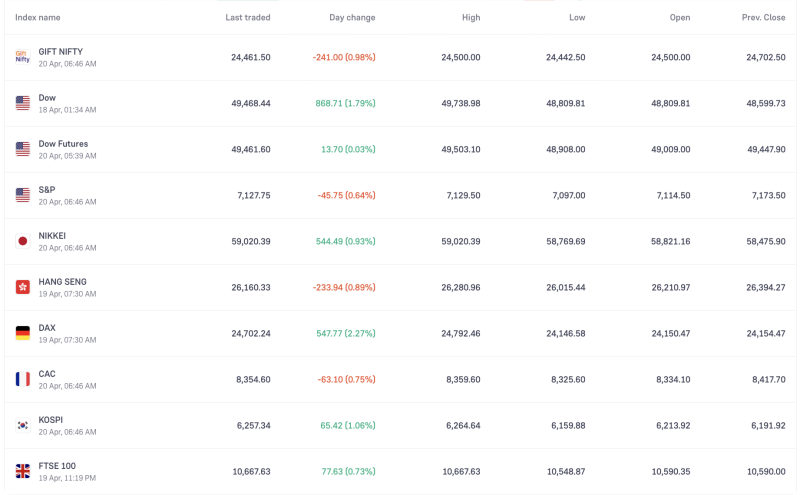800x495 pixels.
Task: Click the Japan flag beside NIKKEI
Action: click(x=22, y=241)
